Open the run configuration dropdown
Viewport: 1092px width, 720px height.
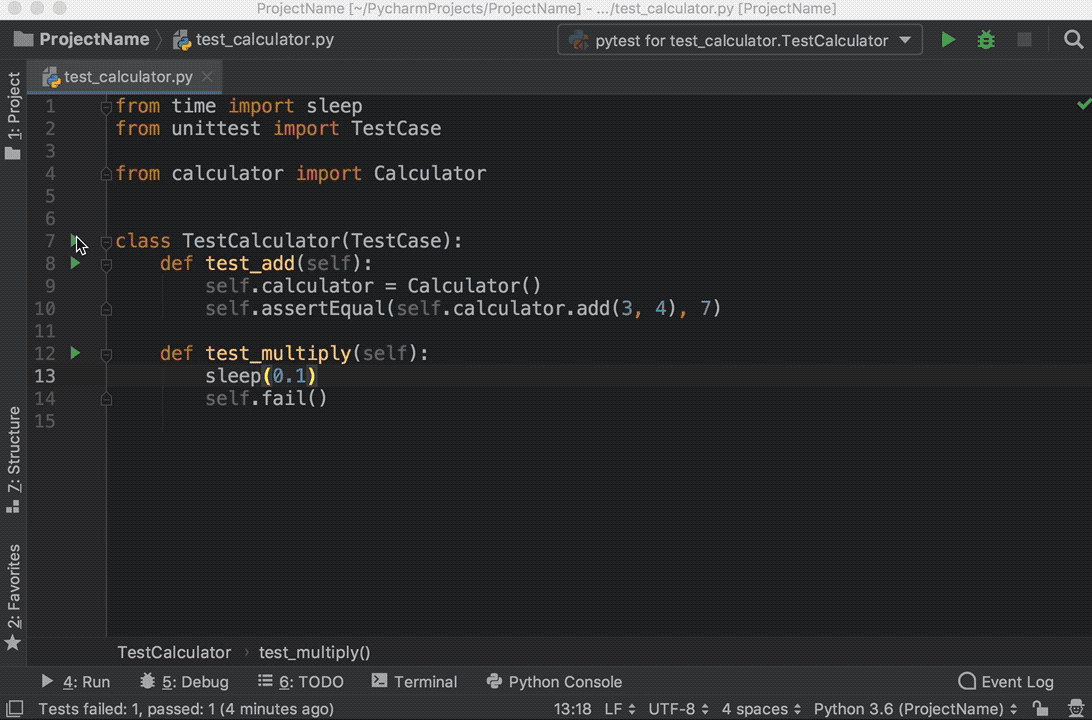[x=738, y=40]
